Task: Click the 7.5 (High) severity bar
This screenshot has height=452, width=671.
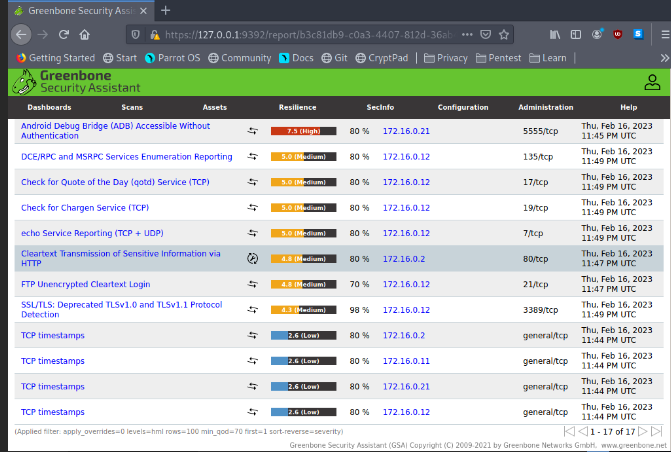Action: tap(304, 131)
